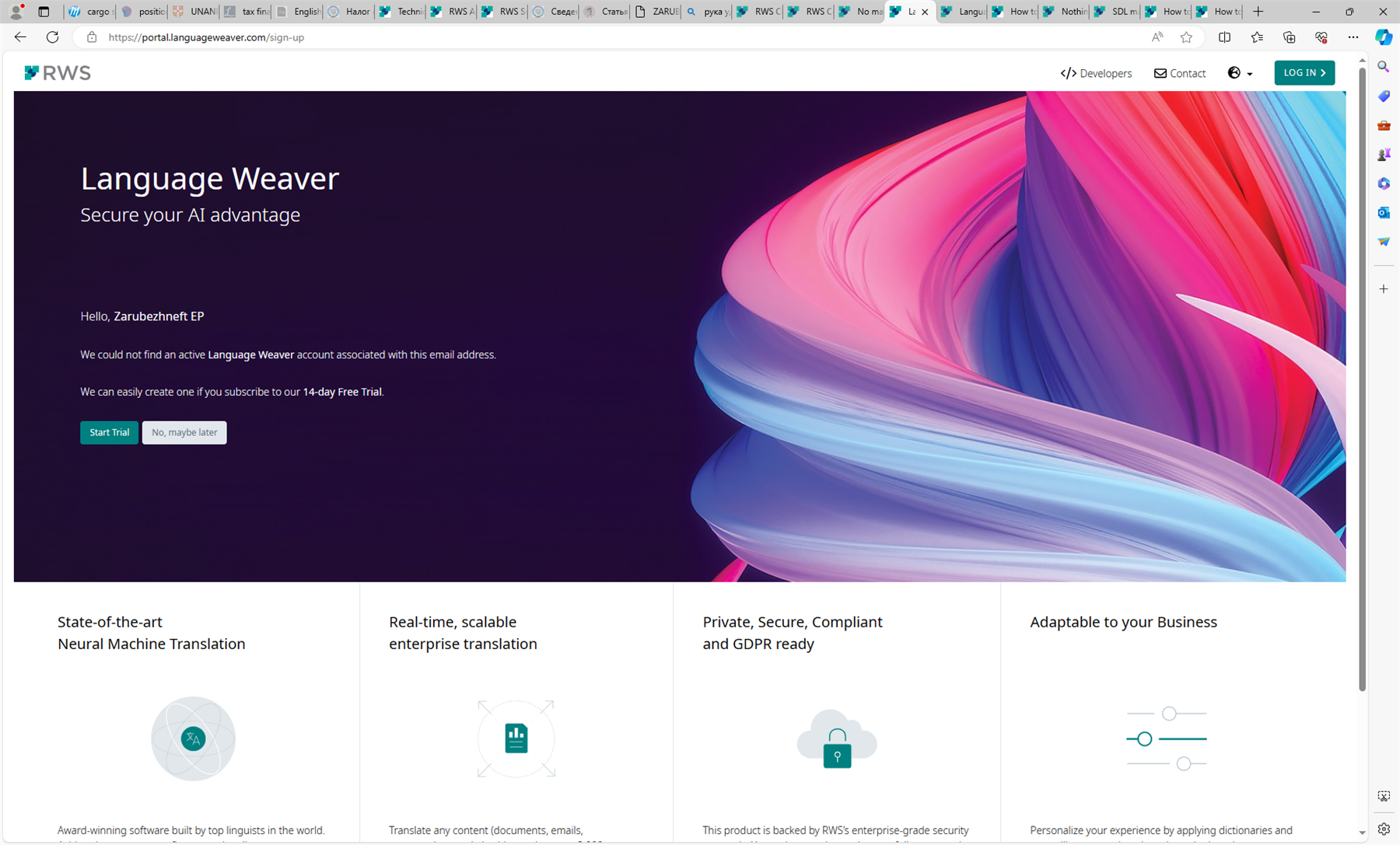View site information lock icon
The height and width of the screenshot is (845, 1400).
click(92, 37)
